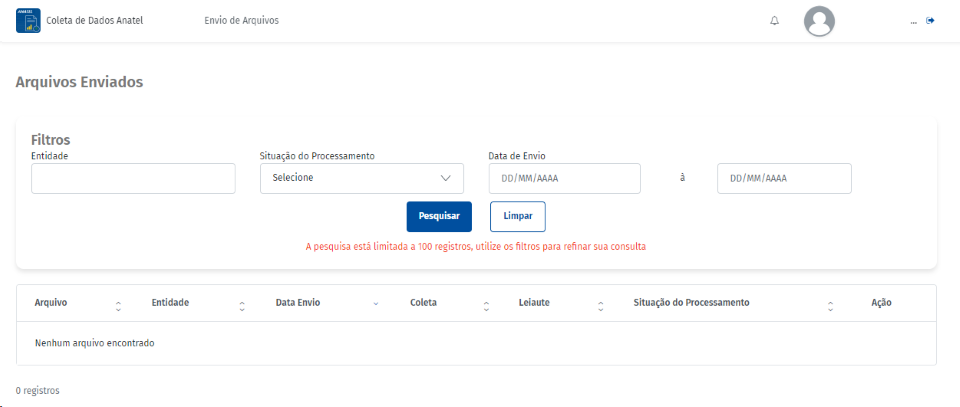The image size is (960, 407).
Task: Click the ellipsis next to logout
Action: [x=914, y=21]
